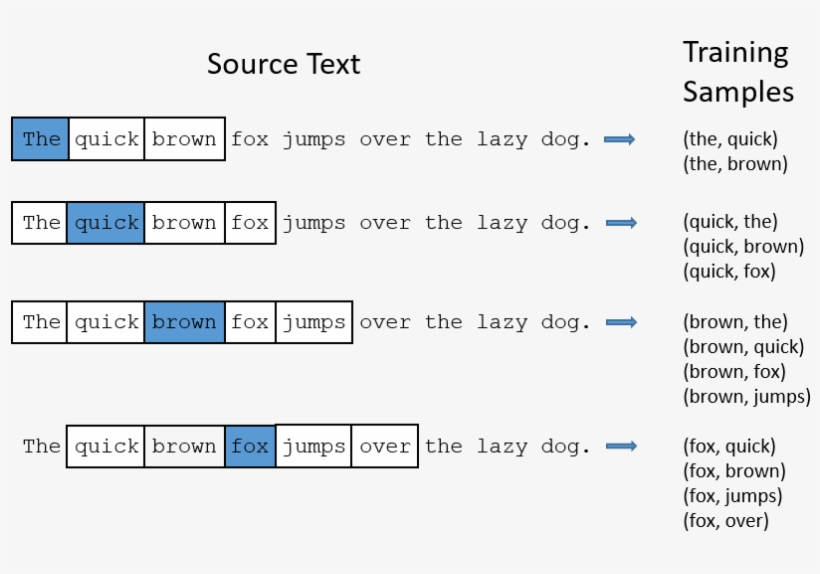Select the highlighted blue 'quick' box
This screenshot has width=820, height=574.
tap(106, 223)
